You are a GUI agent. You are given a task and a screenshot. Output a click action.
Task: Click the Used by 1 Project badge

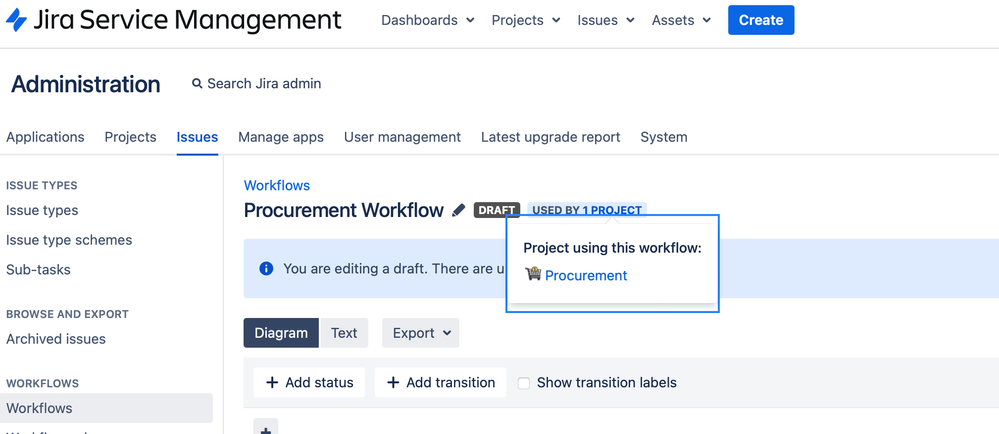(587, 210)
